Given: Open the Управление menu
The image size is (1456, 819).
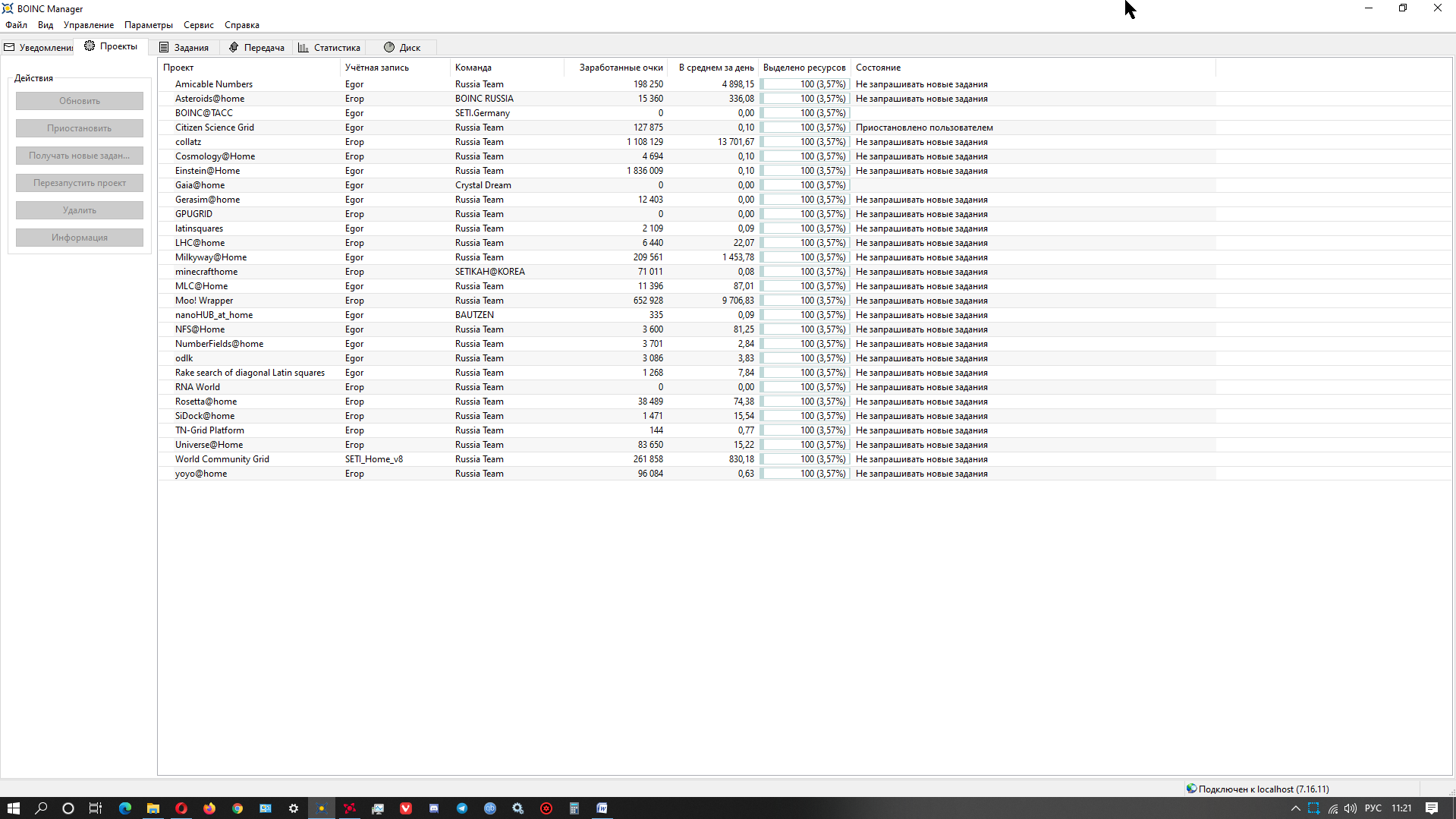Looking at the screenshot, I should pyautogui.click(x=89, y=25).
